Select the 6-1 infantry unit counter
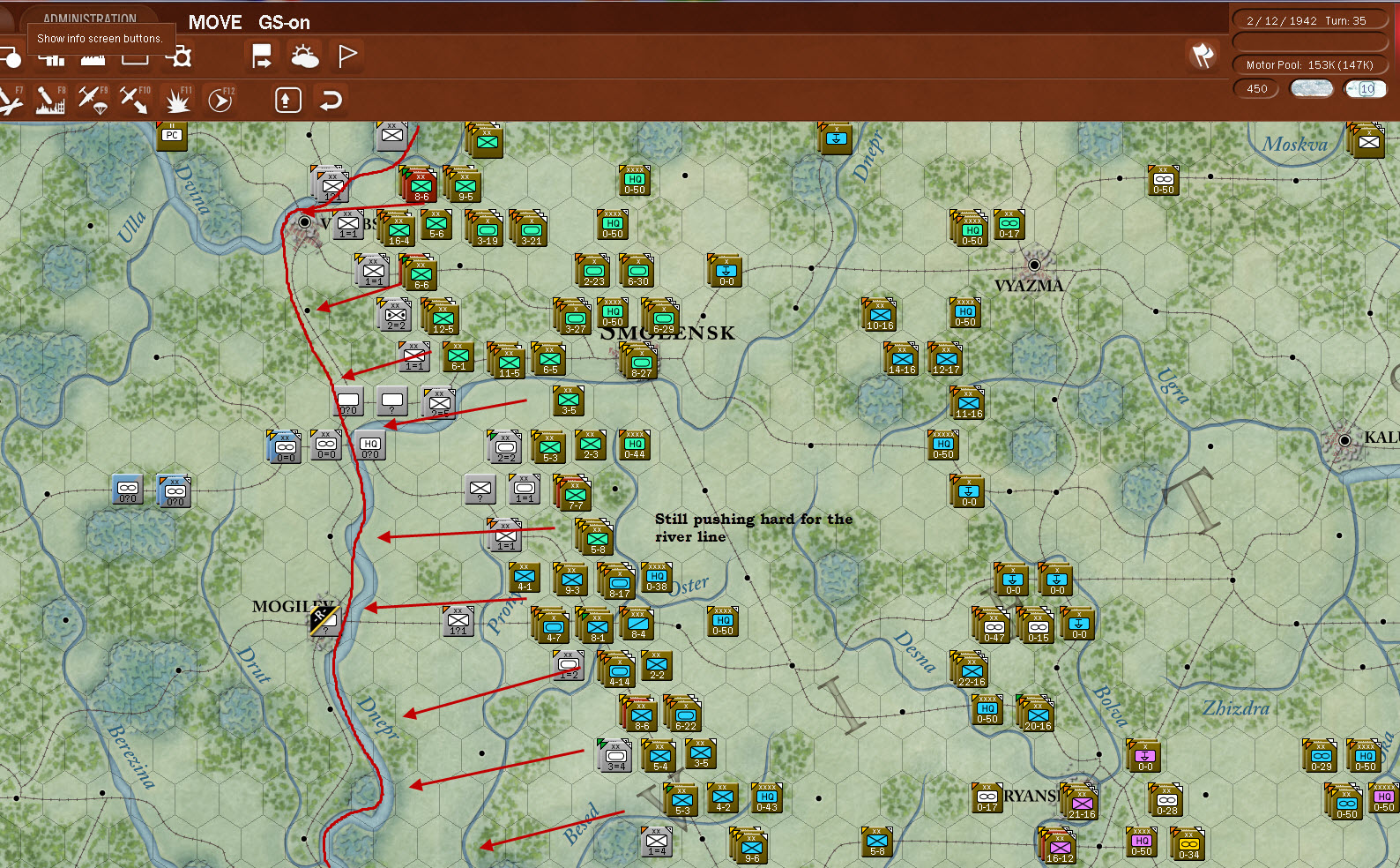The height and width of the screenshot is (868, 1400). 458,357
